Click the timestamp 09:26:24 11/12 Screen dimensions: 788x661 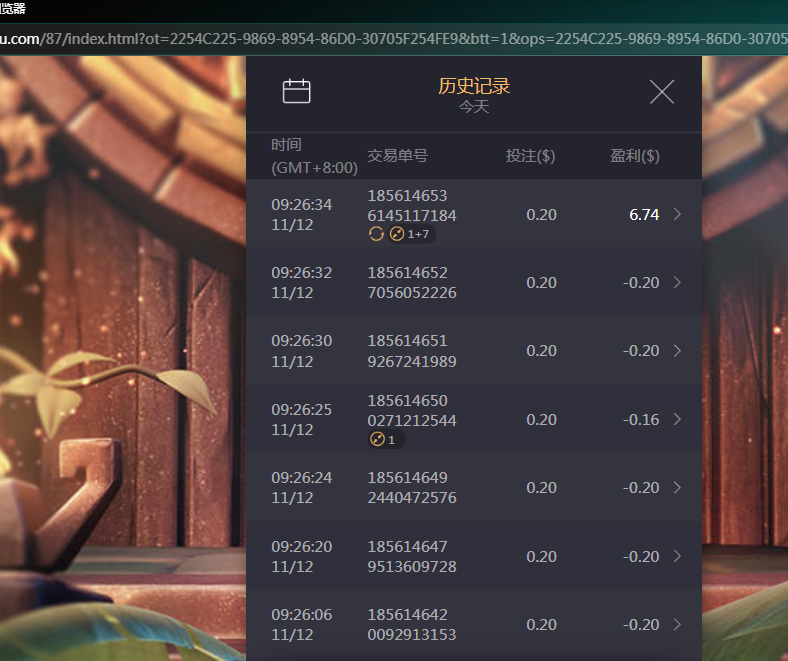[x=302, y=488]
